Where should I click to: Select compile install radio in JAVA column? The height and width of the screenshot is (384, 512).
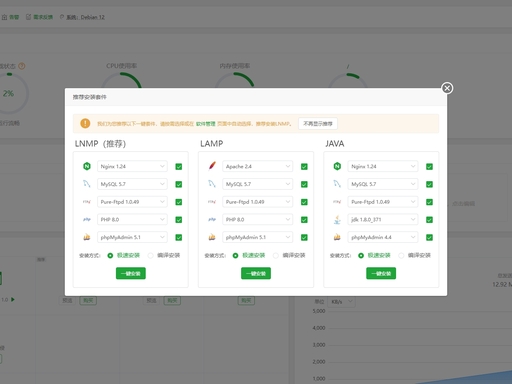(x=401, y=255)
